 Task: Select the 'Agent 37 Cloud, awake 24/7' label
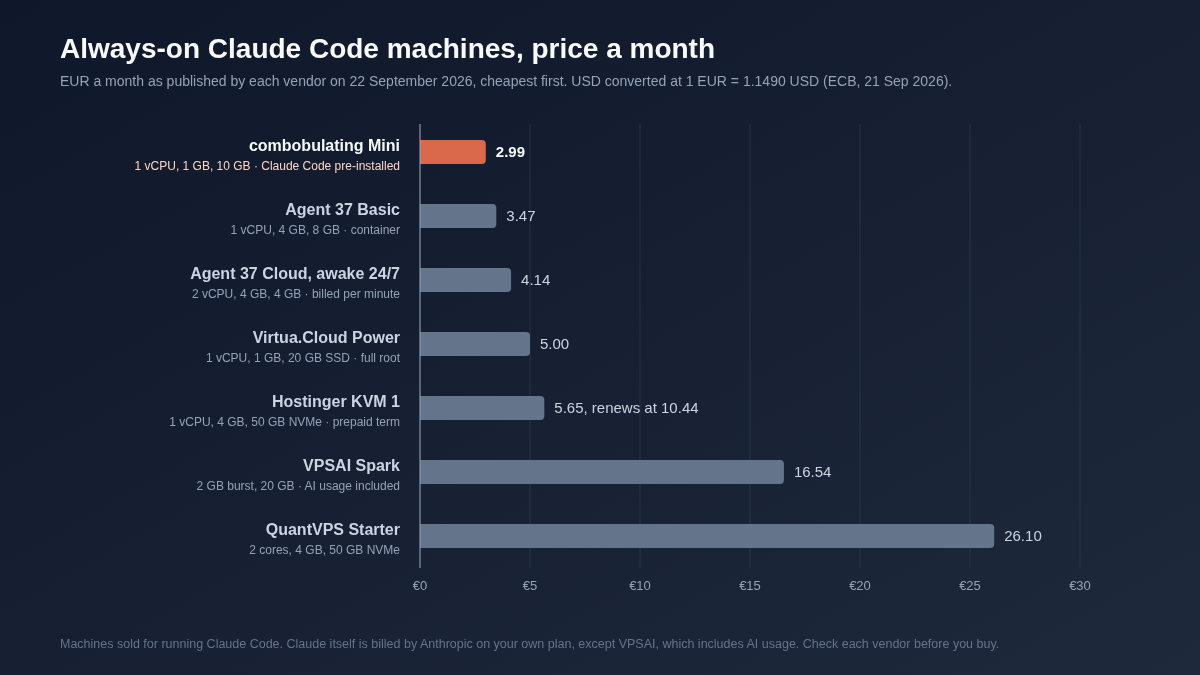(x=295, y=274)
